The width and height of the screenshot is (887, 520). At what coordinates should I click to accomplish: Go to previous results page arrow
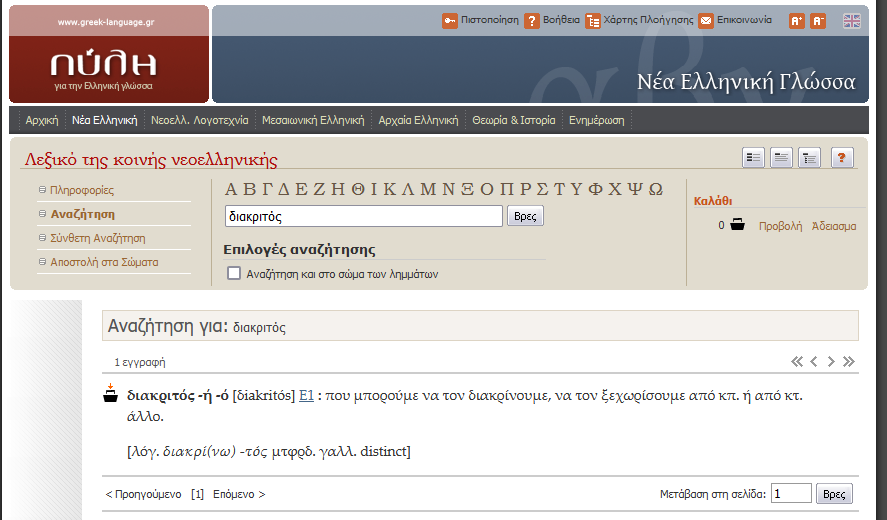814,362
